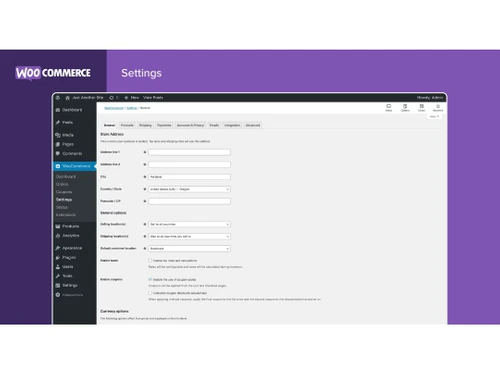Click help tip beside Default customer location
Image resolution: width=500 pixels, height=375 pixels.
tap(145, 249)
